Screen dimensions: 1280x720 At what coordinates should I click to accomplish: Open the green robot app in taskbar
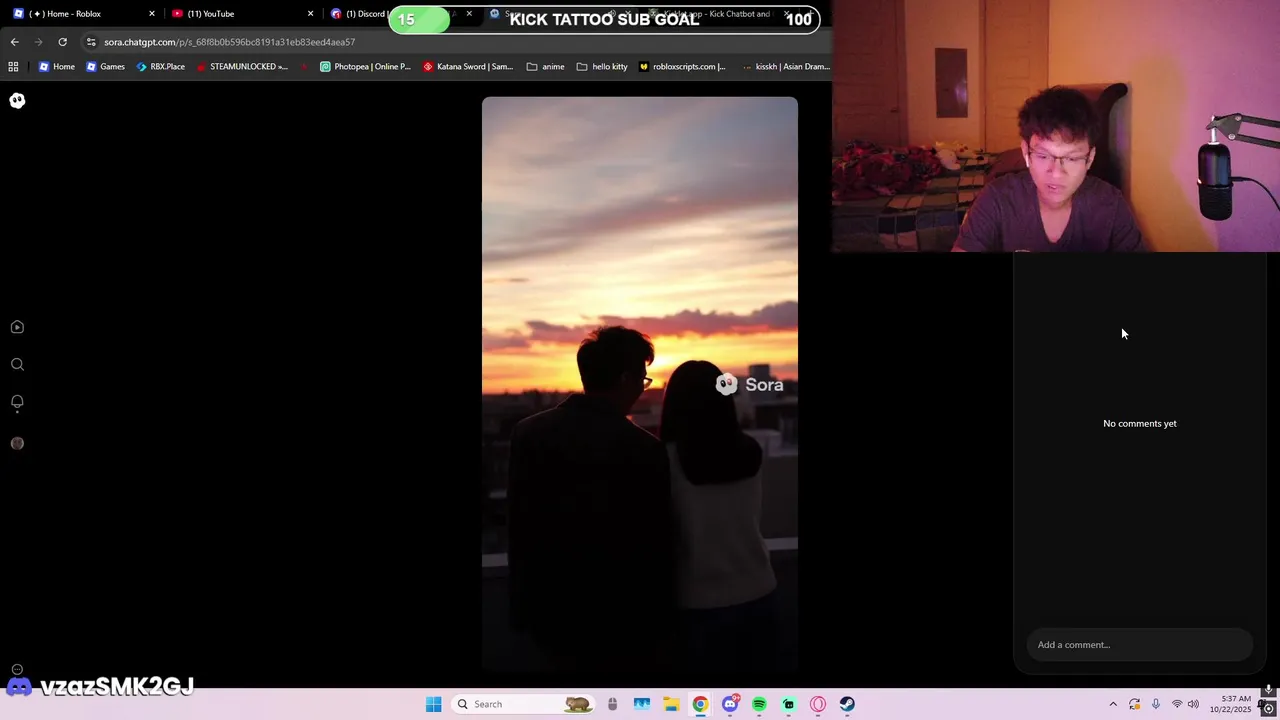pos(789,704)
